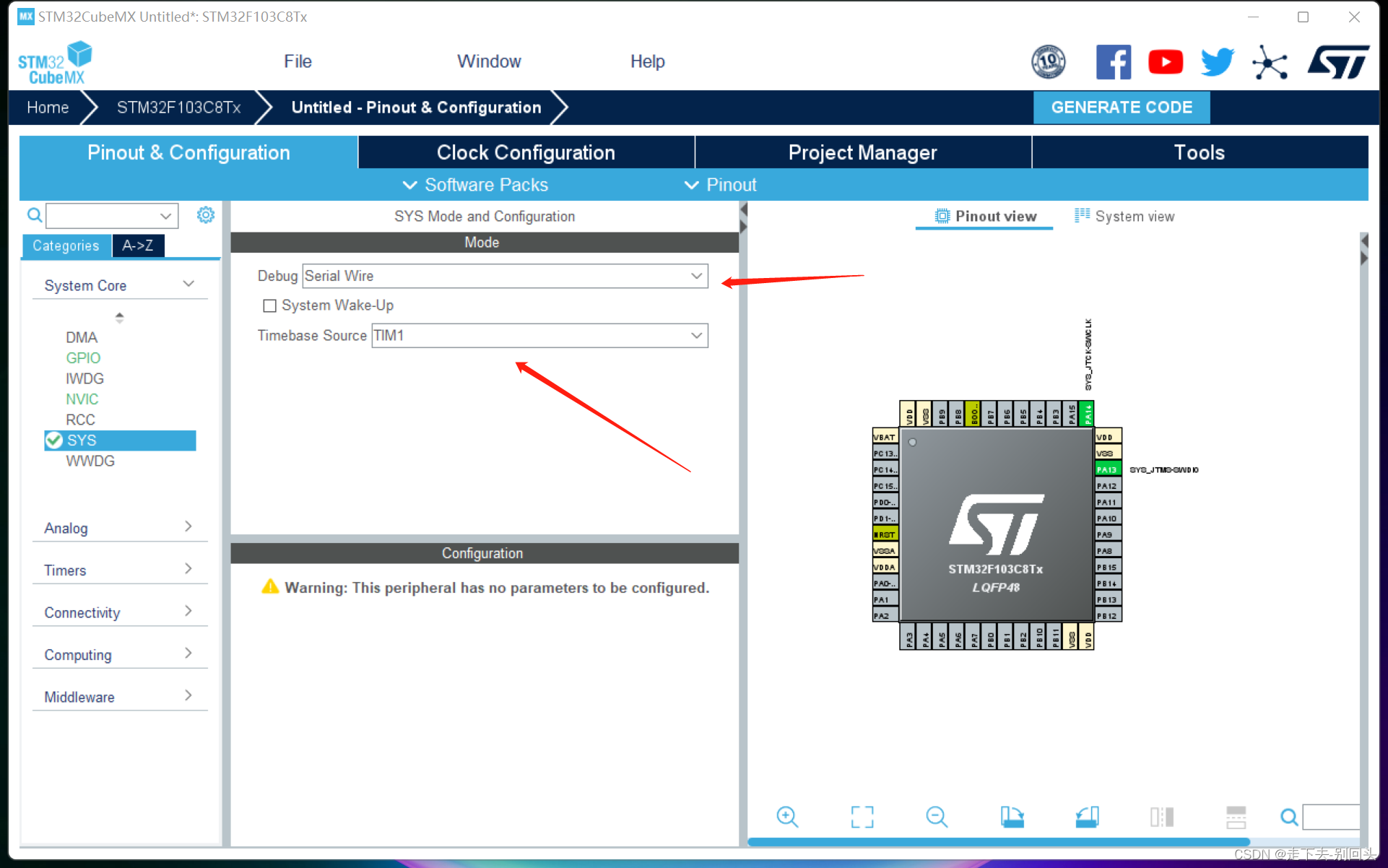
Task: Open the ST Facebook page icon
Action: [x=1113, y=63]
